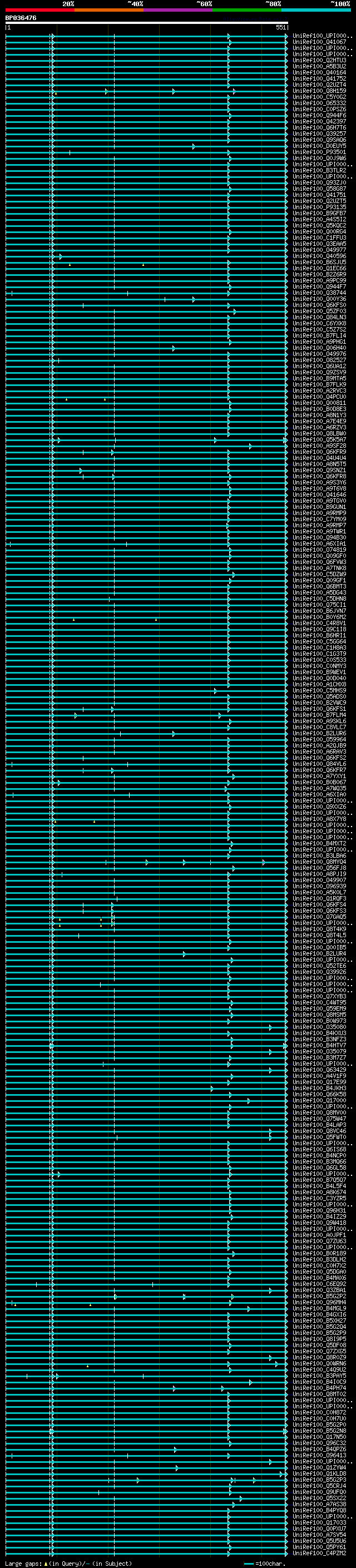This screenshot has height=1568, width=356.
Task: Select hit UniRef100_Q8MYQ4
Action: click(x=319, y=862)
